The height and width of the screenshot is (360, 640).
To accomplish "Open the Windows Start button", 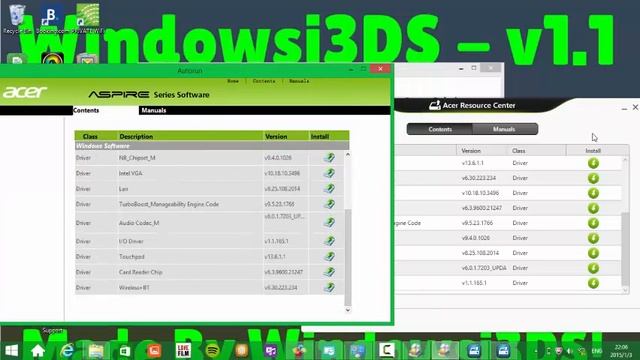I will point(12,351).
